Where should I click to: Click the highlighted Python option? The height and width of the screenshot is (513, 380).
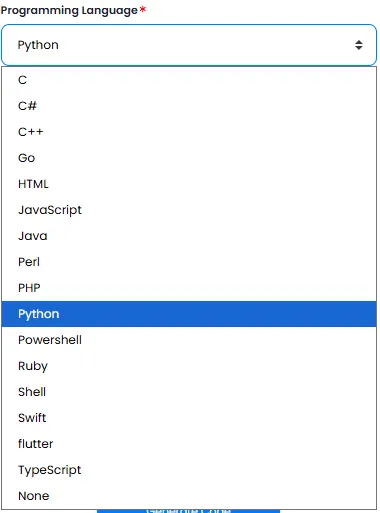coord(189,314)
